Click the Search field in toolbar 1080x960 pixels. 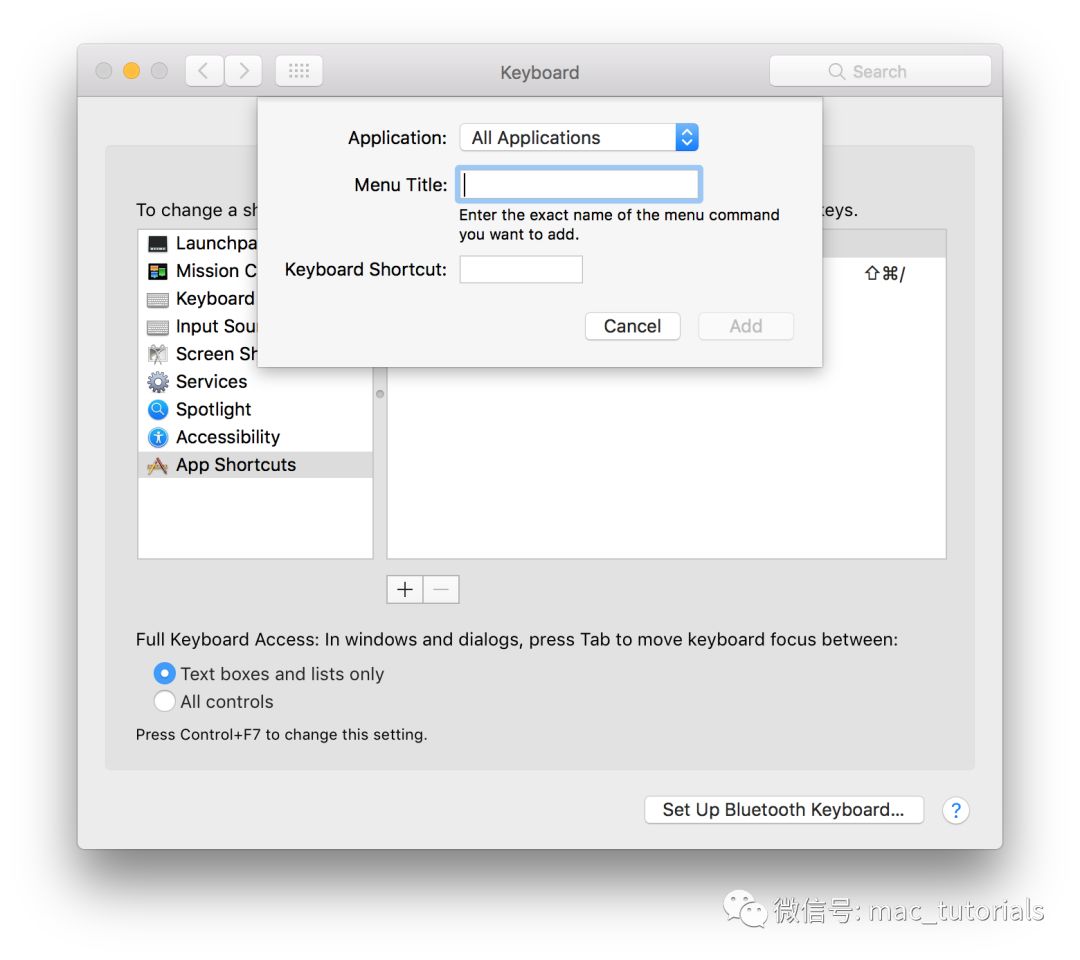(x=880, y=72)
